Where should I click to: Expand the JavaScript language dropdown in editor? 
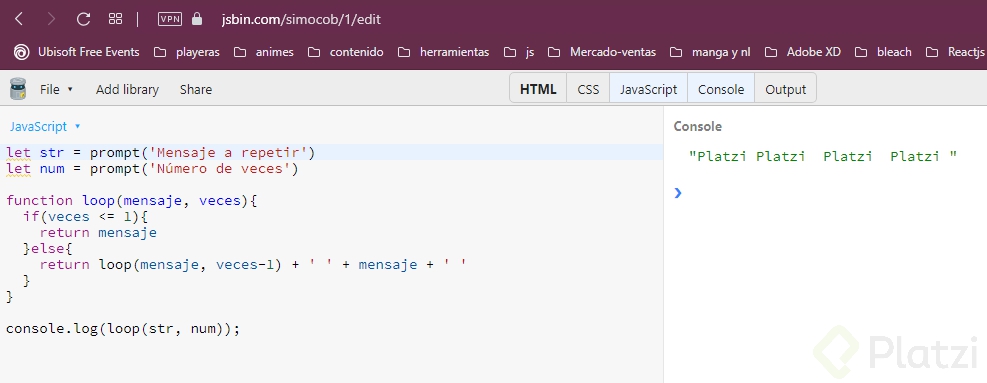45,127
